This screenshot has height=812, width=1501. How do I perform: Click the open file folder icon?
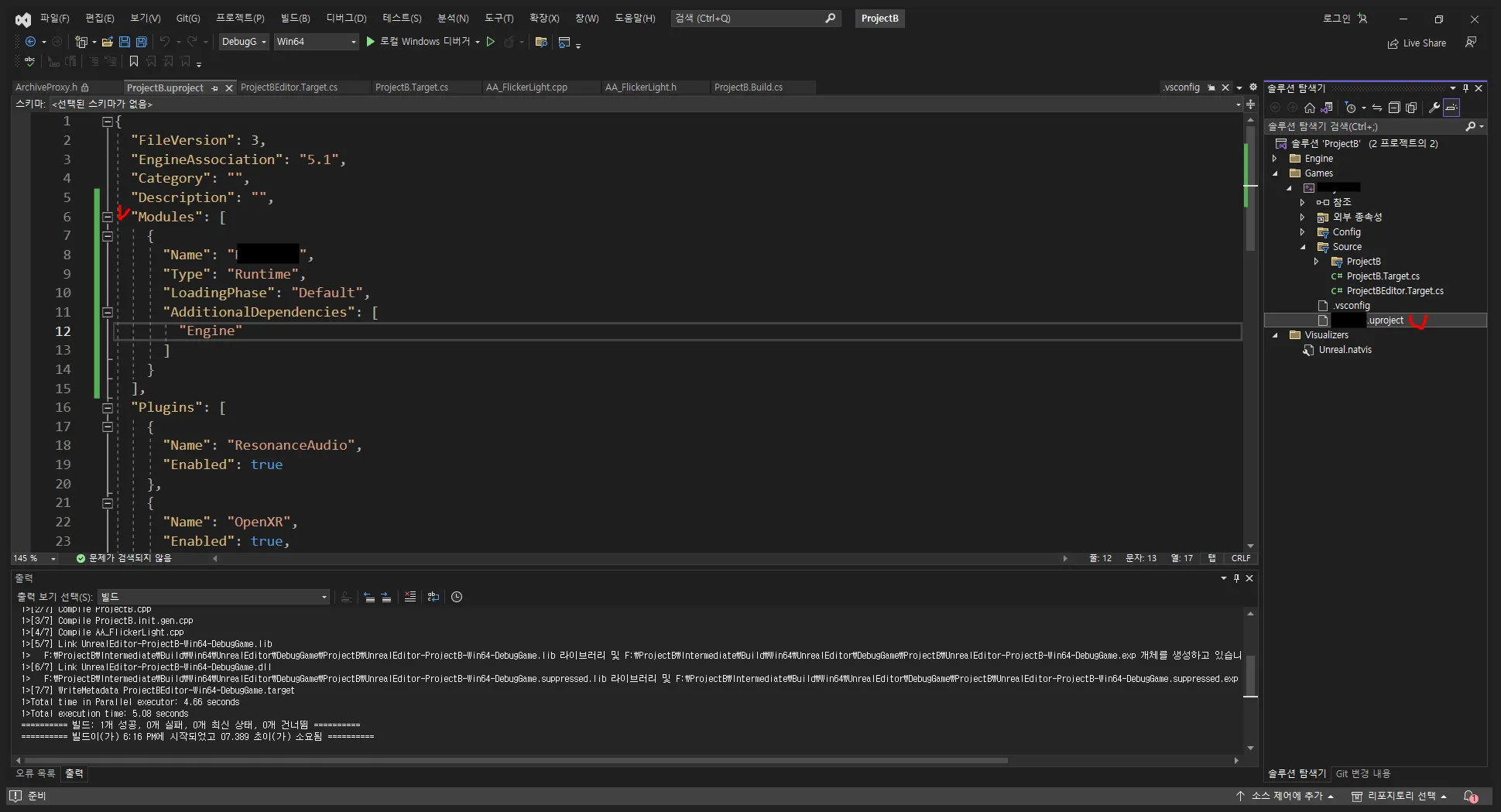pyautogui.click(x=107, y=42)
